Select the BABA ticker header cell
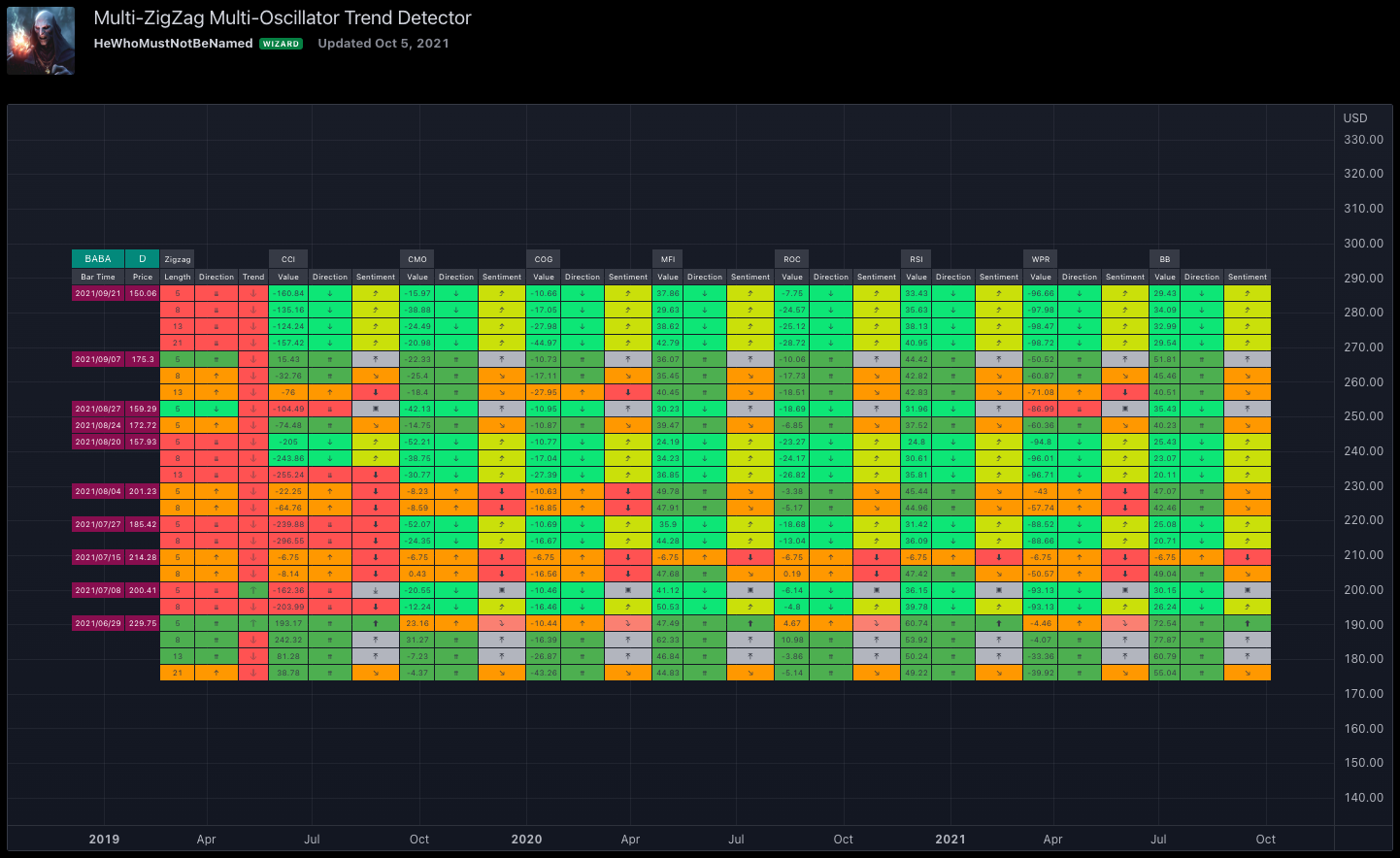The height and width of the screenshot is (858, 1400). (x=98, y=259)
